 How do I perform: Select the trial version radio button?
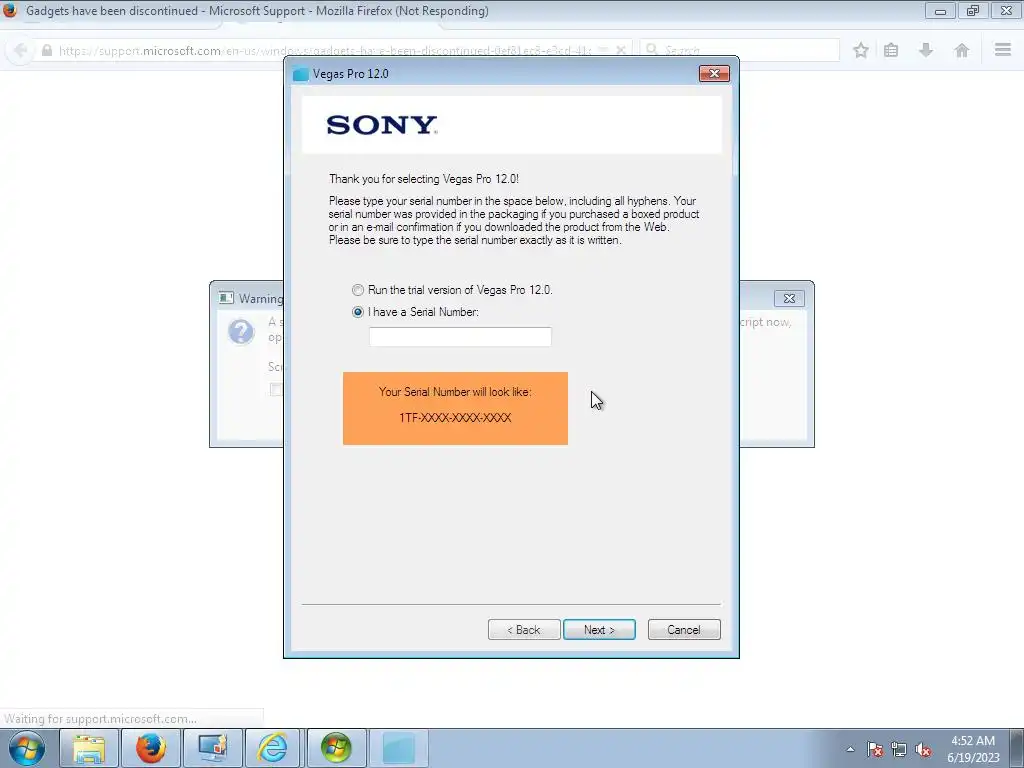point(358,290)
